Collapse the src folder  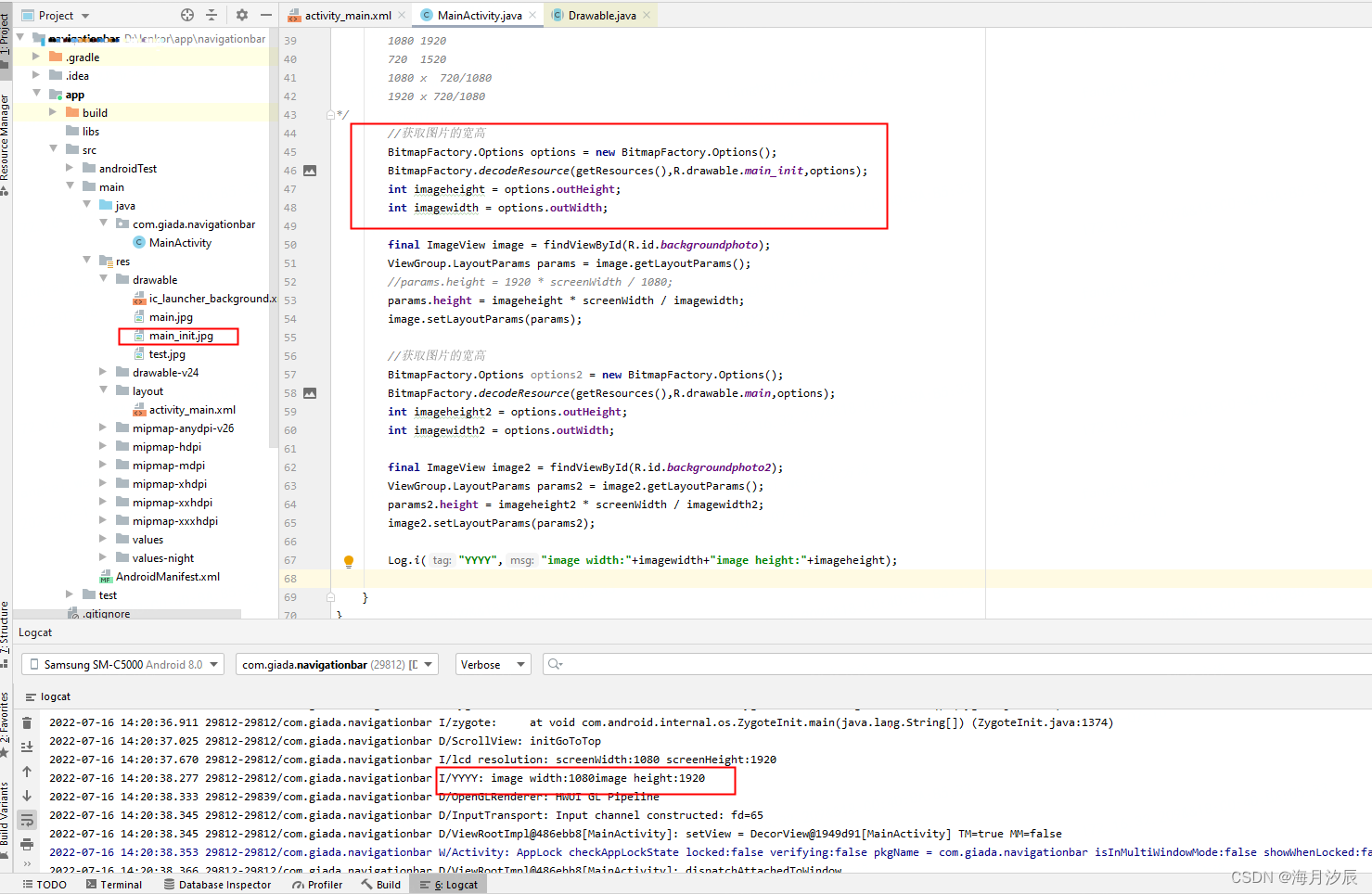(53, 150)
